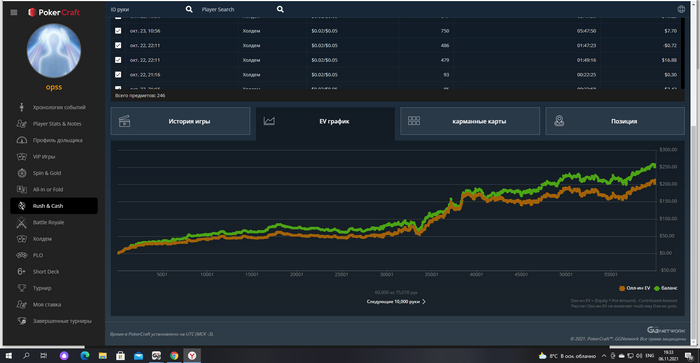700x363 pixels.
Task: Open ENG language switcher in tray
Action: (650, 356)
